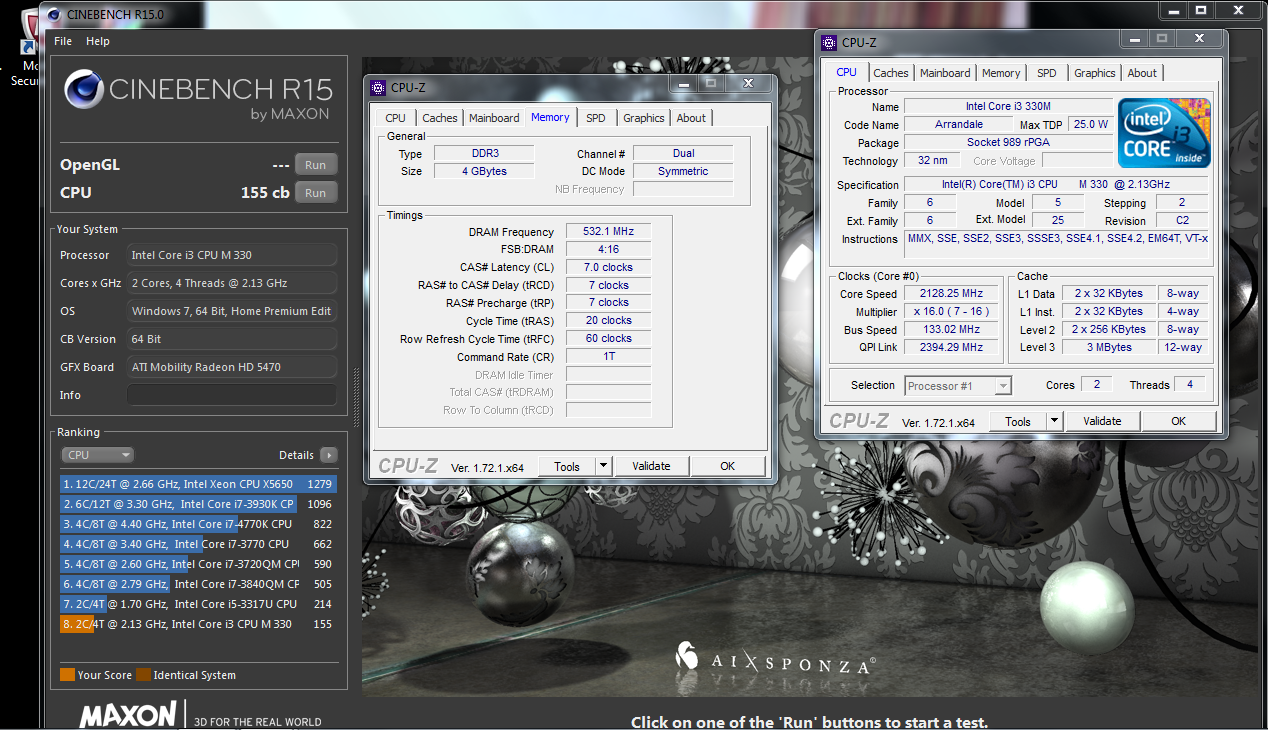Click Validate in left CPU-Z window
The width and height of the screenshot is (1268, 730).
tap(651, 466)
